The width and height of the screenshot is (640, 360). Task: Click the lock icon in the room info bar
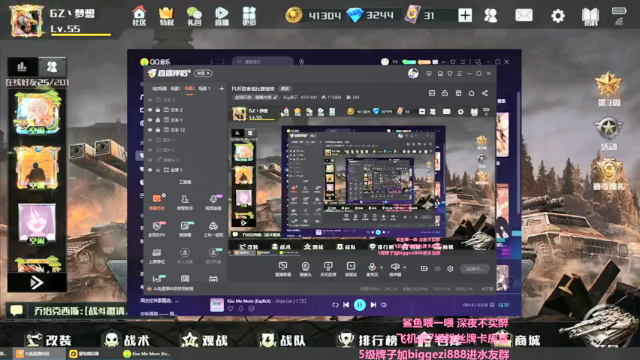[445, 93]
